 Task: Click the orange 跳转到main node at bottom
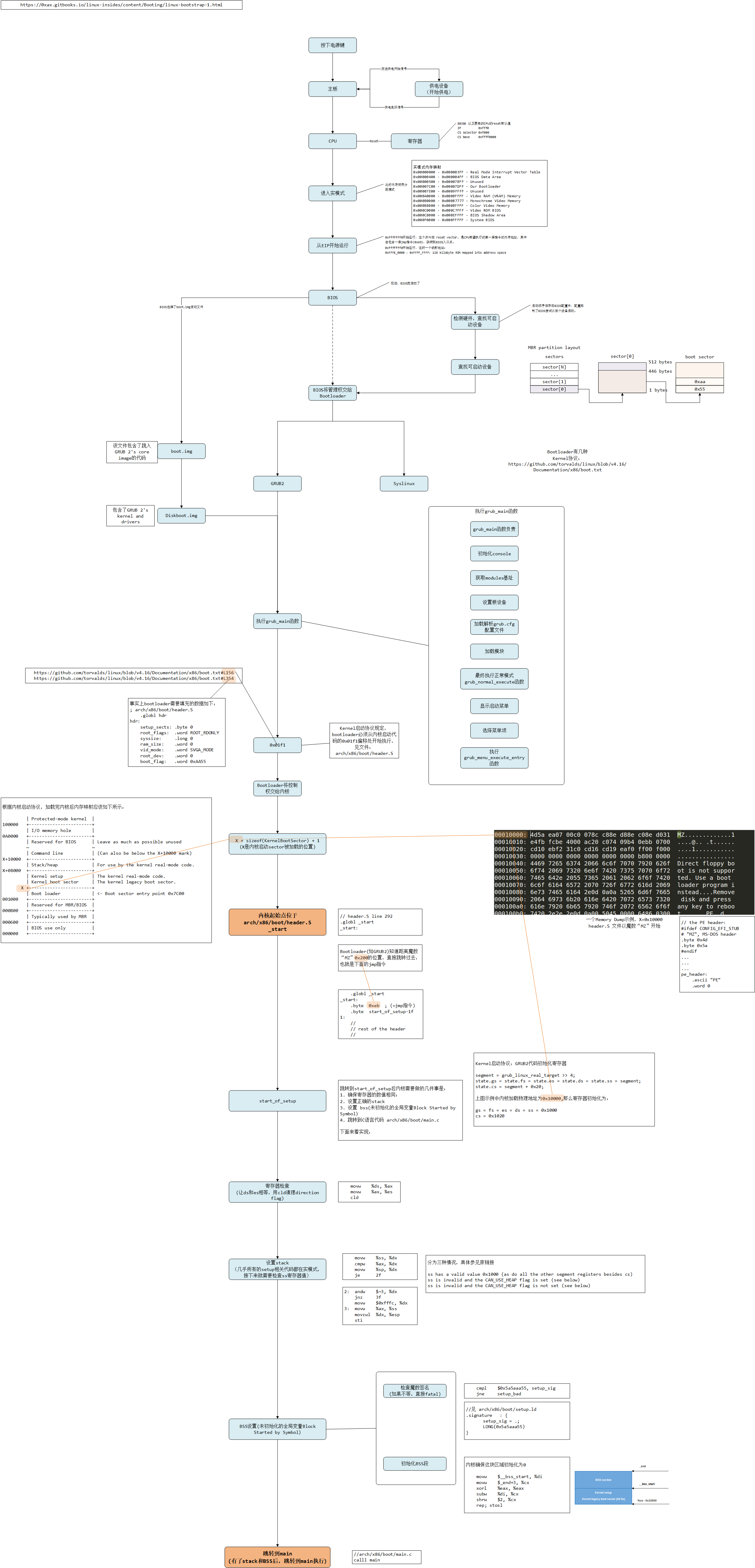[x=277, y=1556]
